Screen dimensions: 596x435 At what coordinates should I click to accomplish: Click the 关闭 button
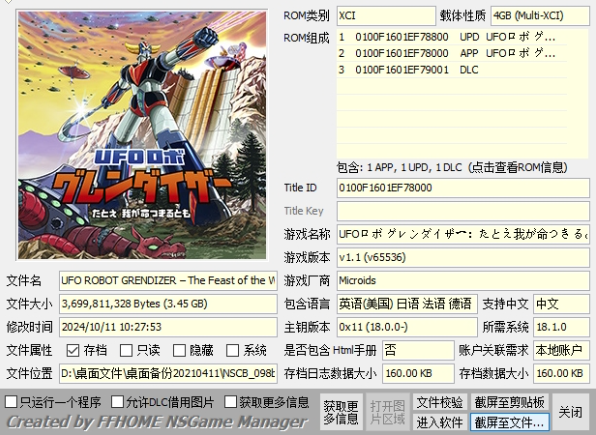pos(571,412)
